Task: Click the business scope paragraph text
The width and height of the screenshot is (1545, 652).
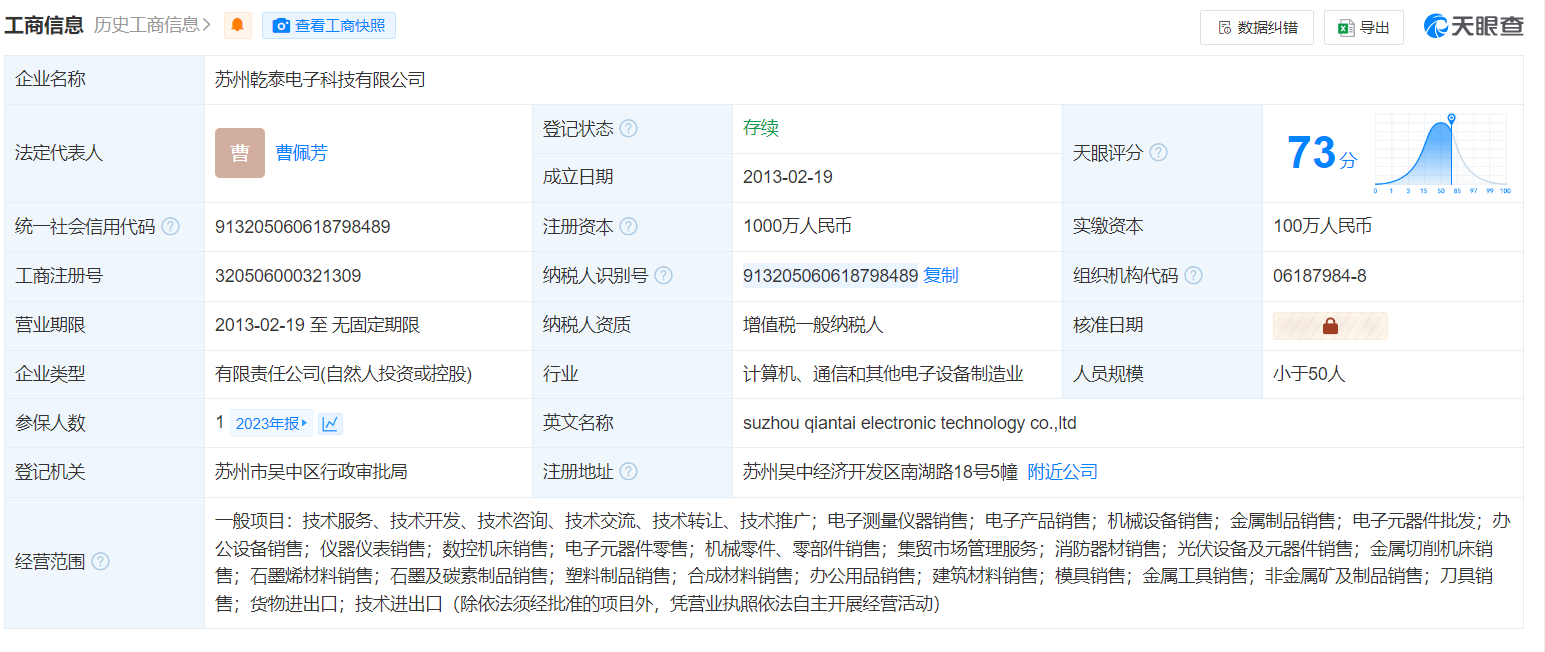Action: [x=862, y=562]
